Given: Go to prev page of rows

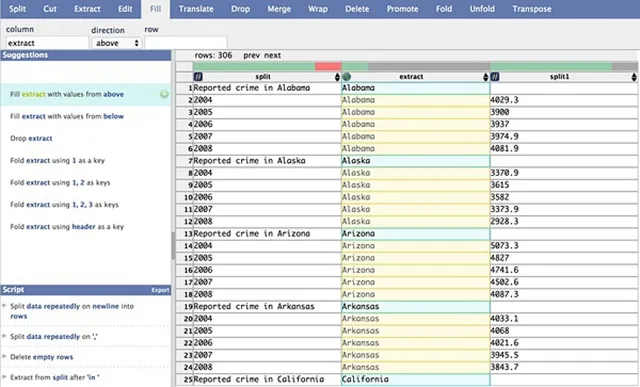Looking at the screenshot, I should [x=251, y=56].
